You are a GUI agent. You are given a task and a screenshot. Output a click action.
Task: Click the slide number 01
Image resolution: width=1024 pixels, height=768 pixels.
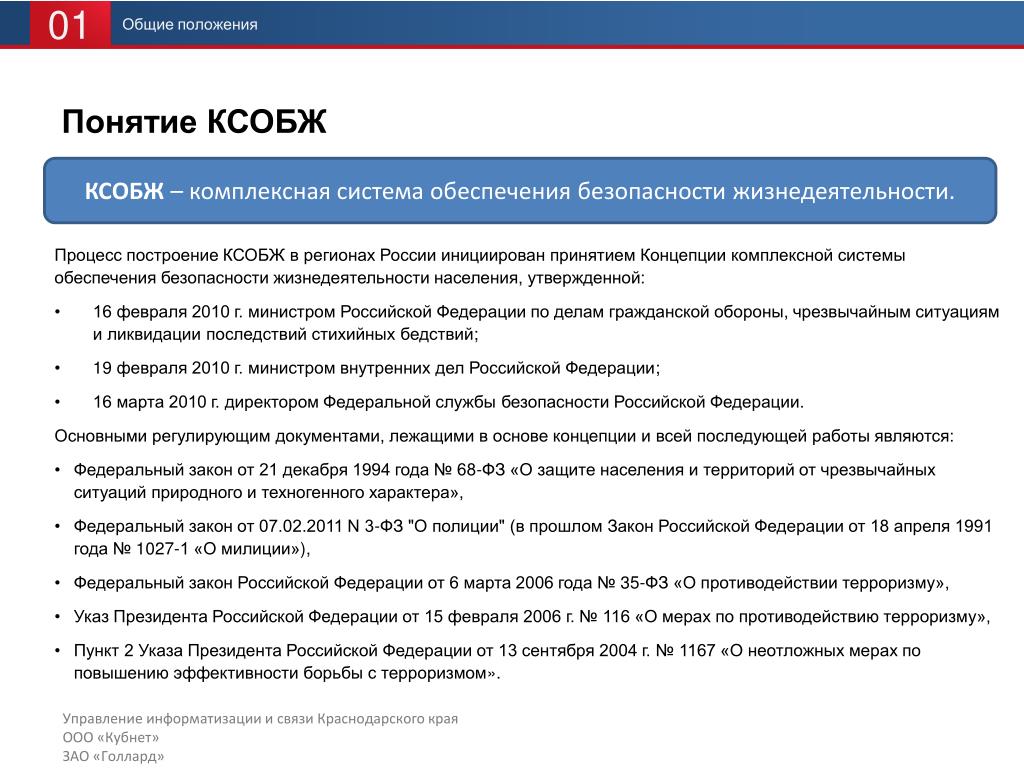coord(68,25)
